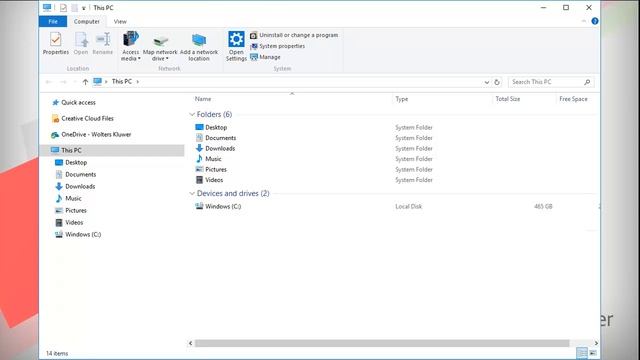Switch to Large icons view in status bar
640x360 pixels.
593,353
